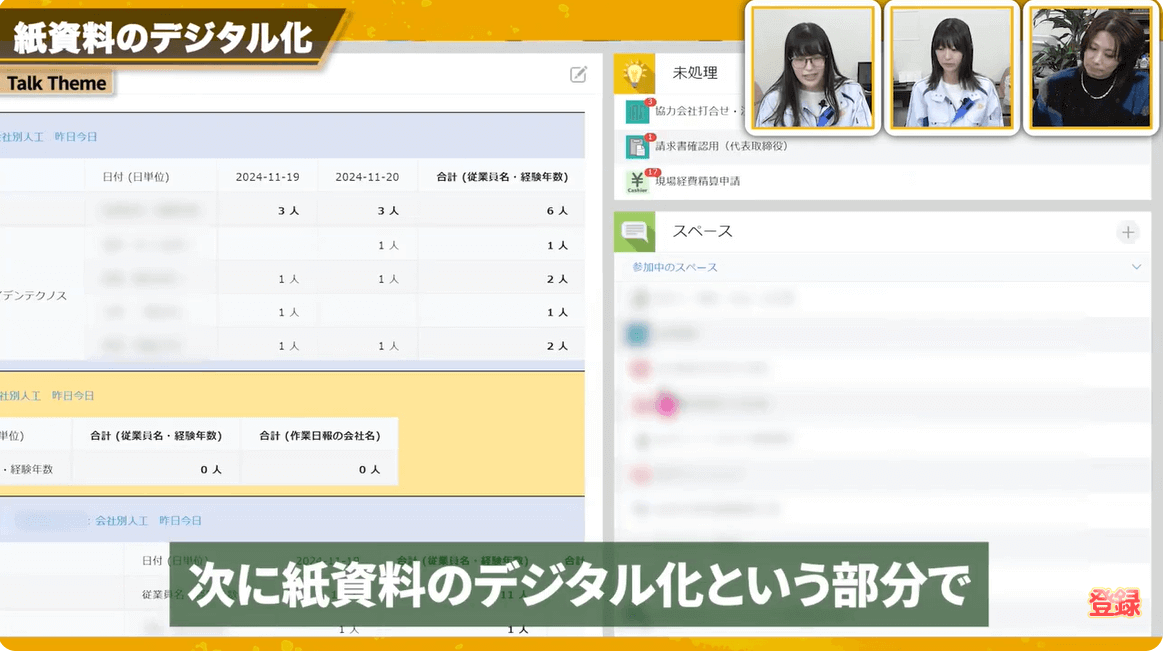Open the pencil edit icon above the report table
The width and height of the screenshot is (1164, 654).
pos(577,74)
